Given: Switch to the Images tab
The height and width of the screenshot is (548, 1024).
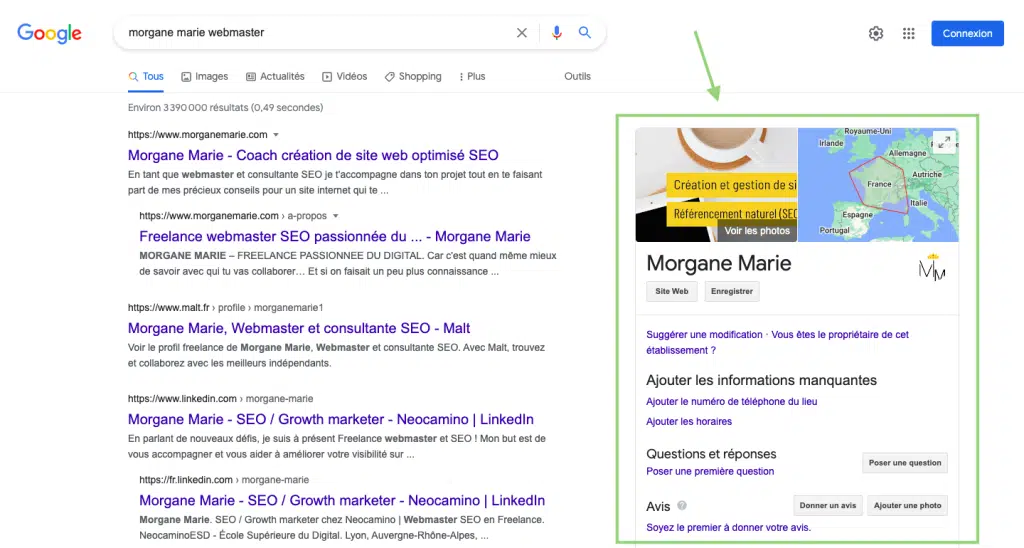Looking at the screenshot, I should 204,76.
